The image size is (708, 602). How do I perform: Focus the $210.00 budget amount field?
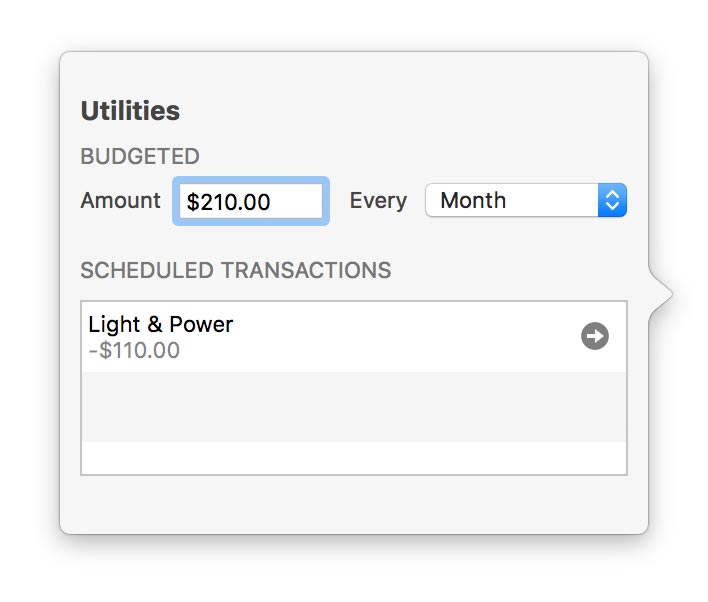tap(251, 201)
